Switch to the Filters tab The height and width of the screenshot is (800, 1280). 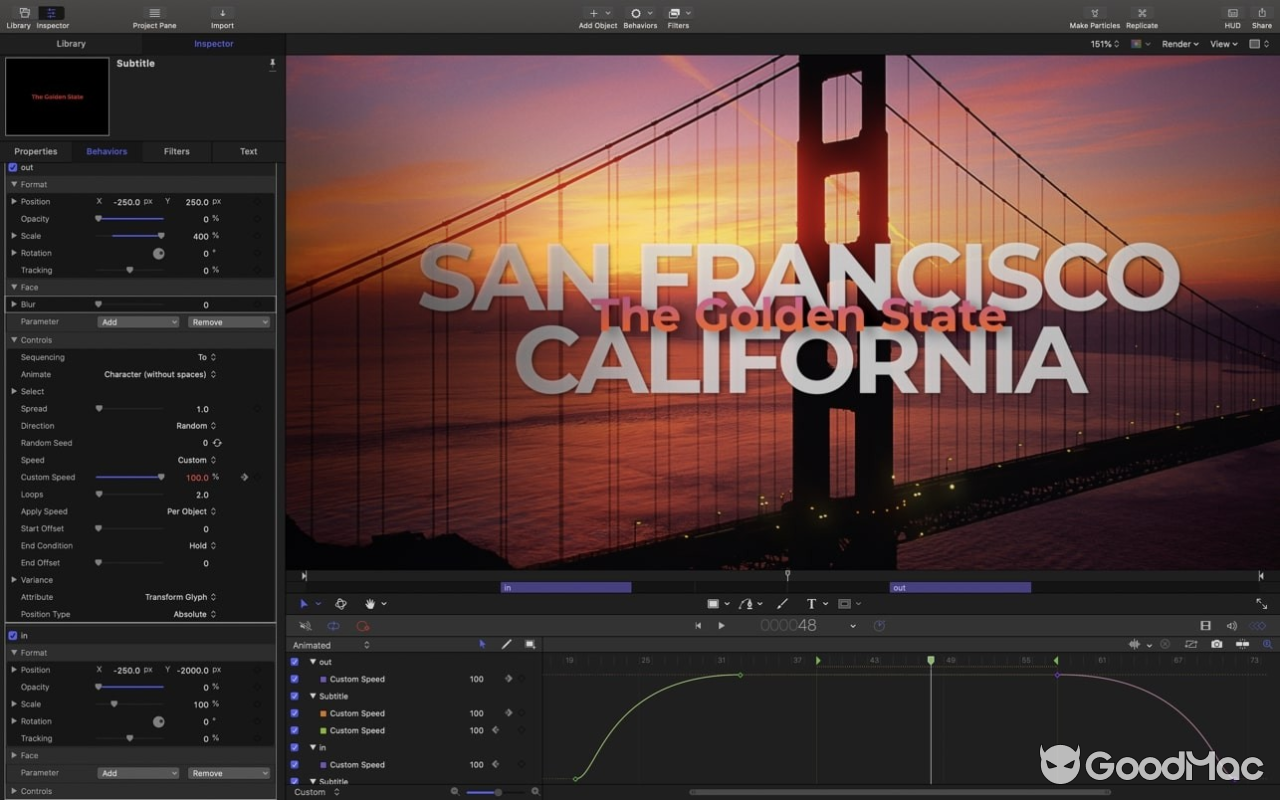coord(176,151)
